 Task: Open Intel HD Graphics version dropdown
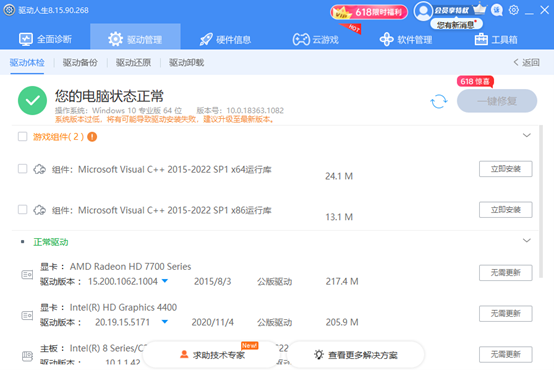(165, 322)
